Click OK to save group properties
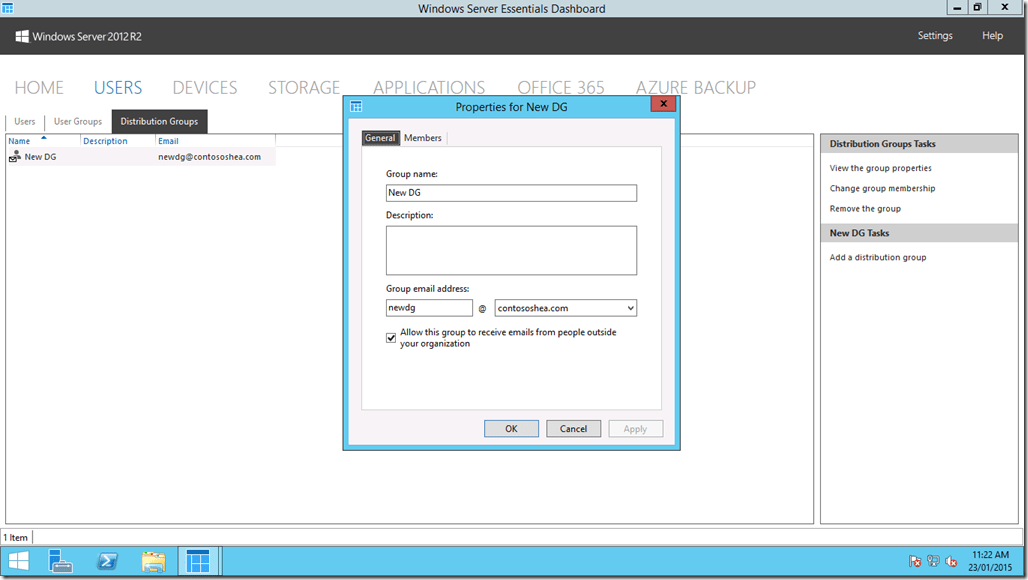1028x580 pixels. pos(511,428)
